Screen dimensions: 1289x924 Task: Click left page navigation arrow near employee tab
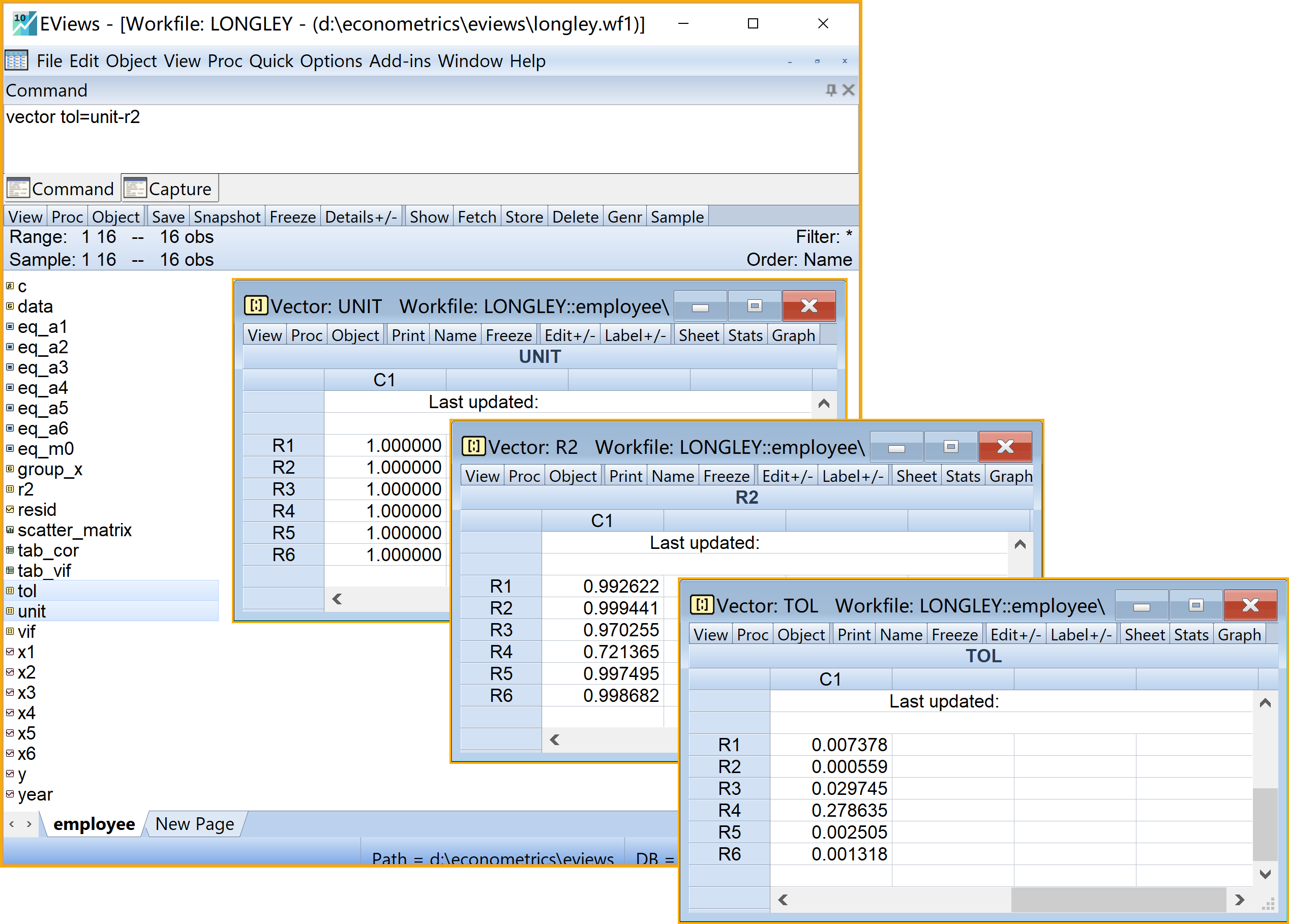[12, 823]
